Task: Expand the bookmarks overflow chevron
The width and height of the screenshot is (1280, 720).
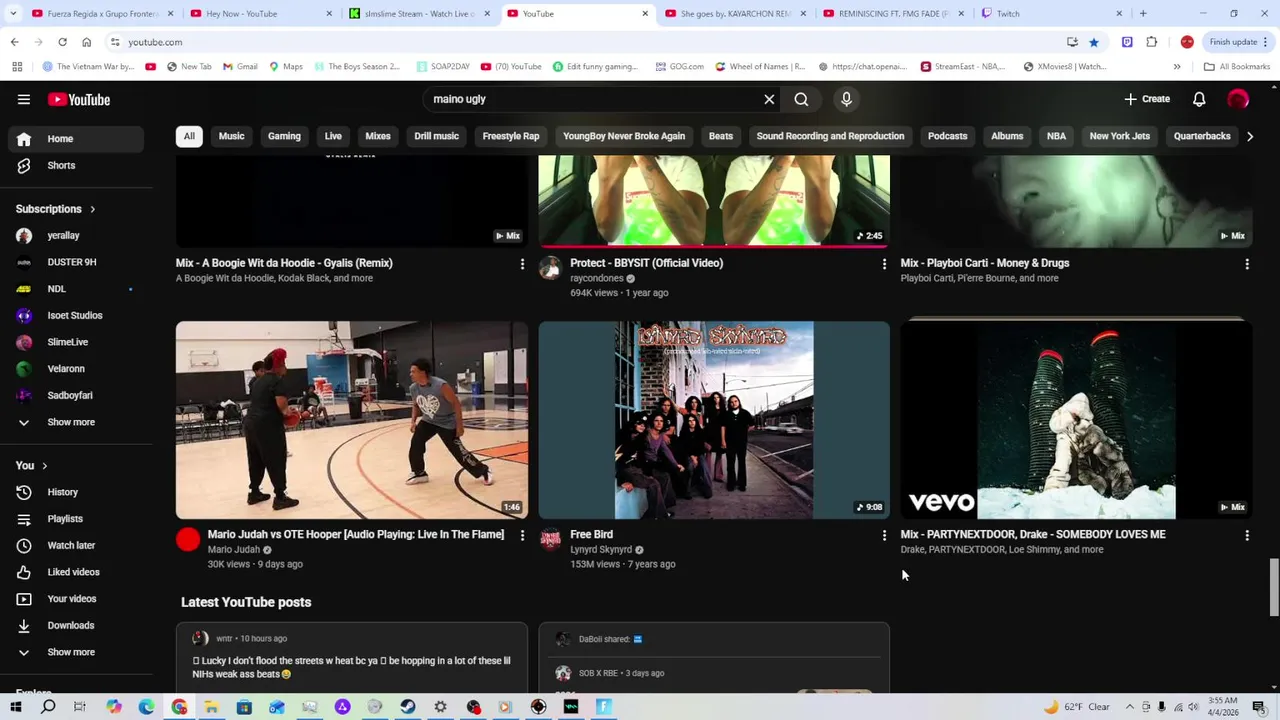Action: [1177, 67]
